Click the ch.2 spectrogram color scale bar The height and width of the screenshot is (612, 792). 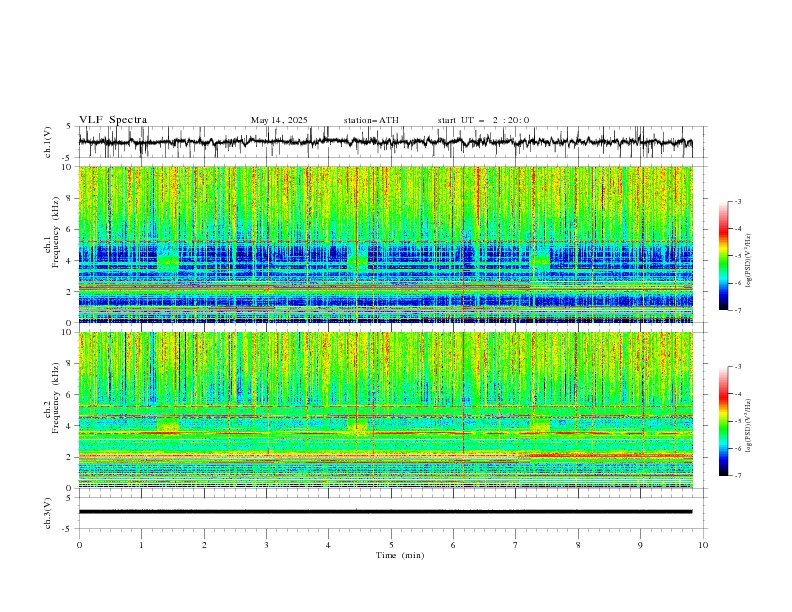[x=723, y=421]
